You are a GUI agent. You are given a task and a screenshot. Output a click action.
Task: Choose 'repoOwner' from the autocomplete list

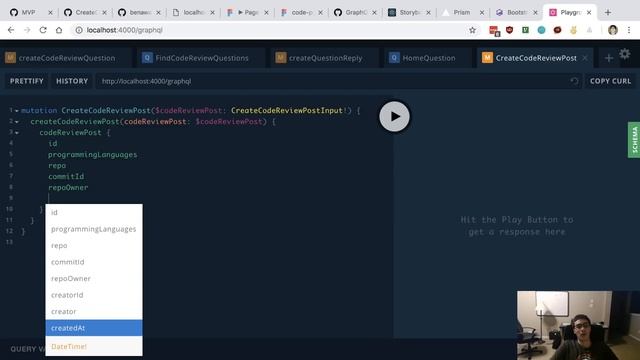[94, 278]
